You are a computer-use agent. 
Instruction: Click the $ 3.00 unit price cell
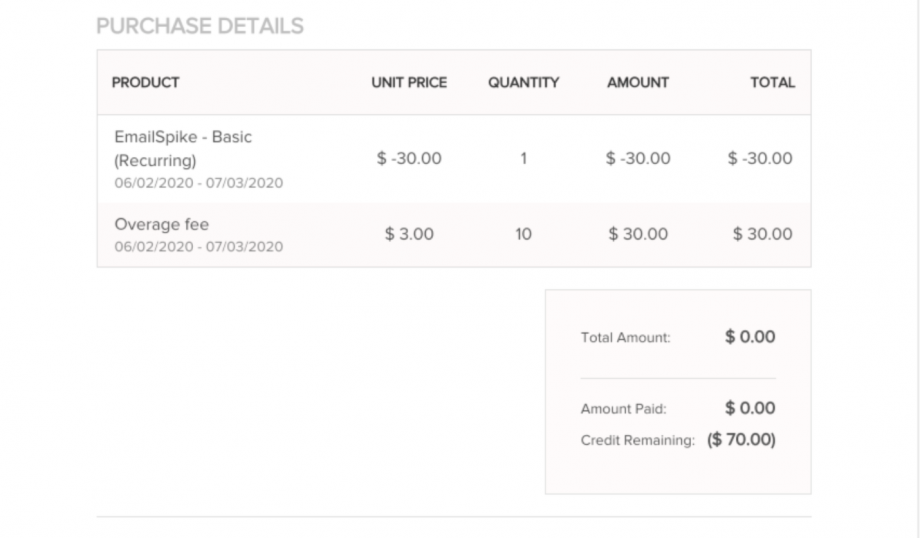tap(409, 235)
